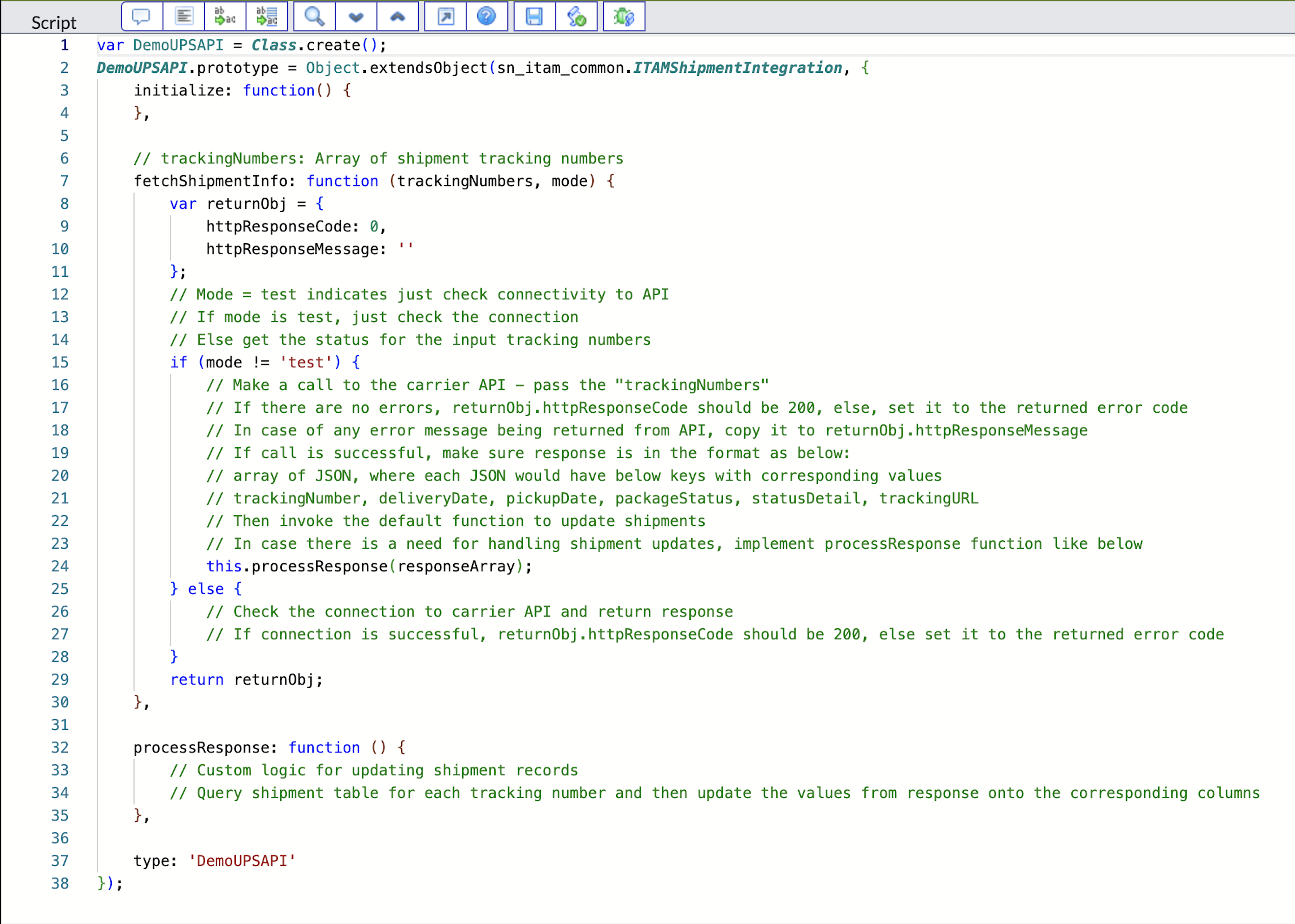Click line number 38 in the gutter
Image resolution: width=1295 pixels, height=924 pixels.
60,884
